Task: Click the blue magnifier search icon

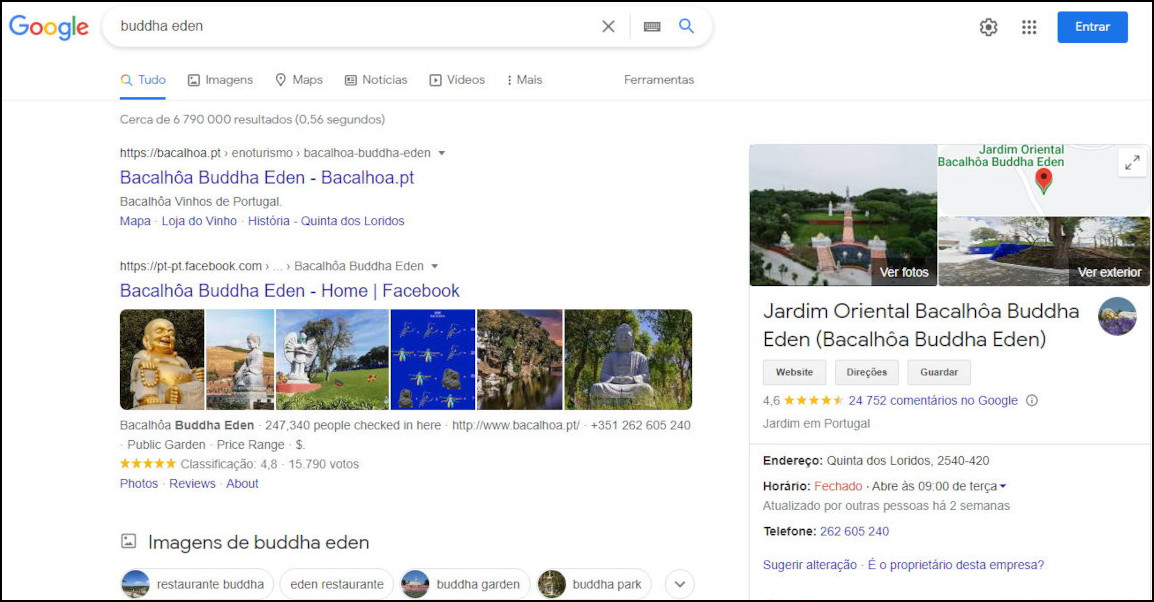Action: tap(687, 26)
